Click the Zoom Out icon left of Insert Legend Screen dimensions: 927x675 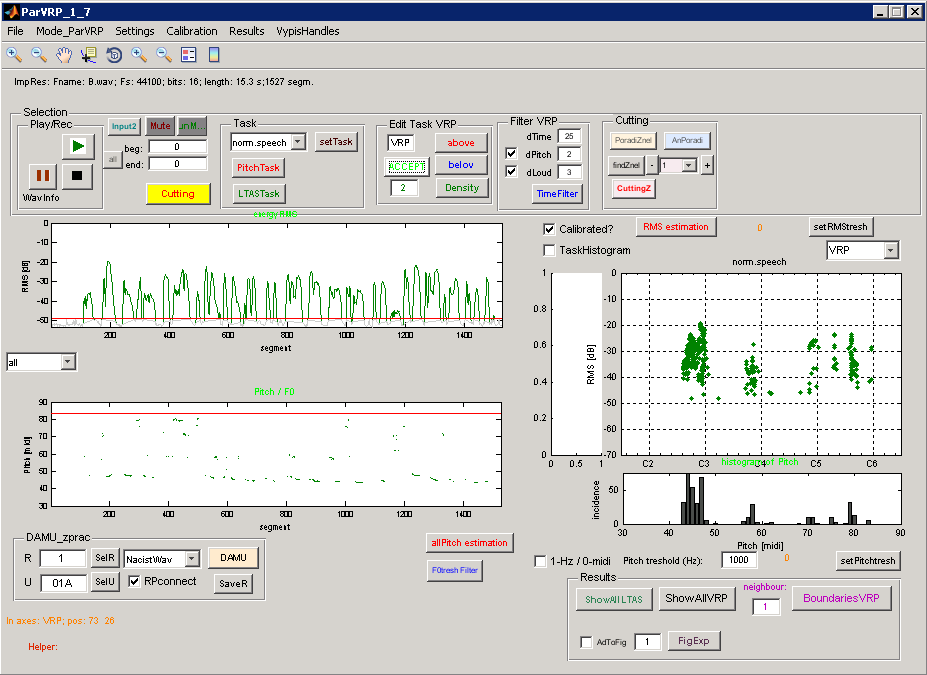point(164,55)
